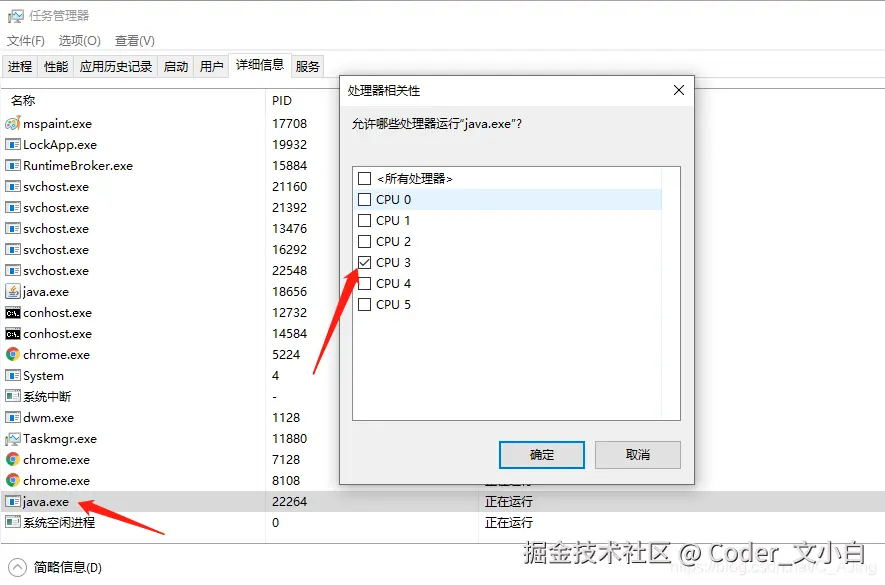Screen dimensions: 885x585
Task: Select the PID 19932 cell
Action: pyautogui.click(x=290, y=145)
